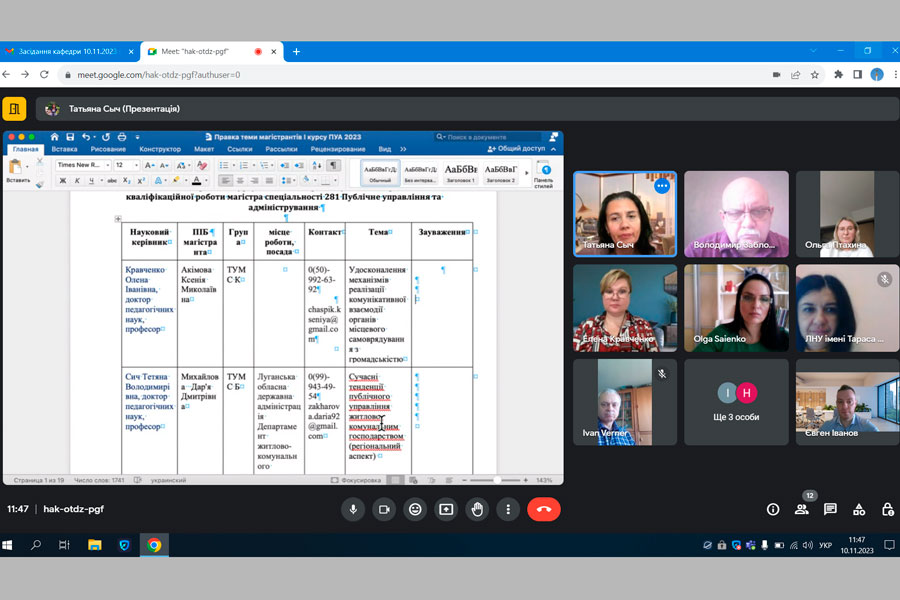Click the present screen button
This screenshot has width=900, height=600.
(446, 509)
